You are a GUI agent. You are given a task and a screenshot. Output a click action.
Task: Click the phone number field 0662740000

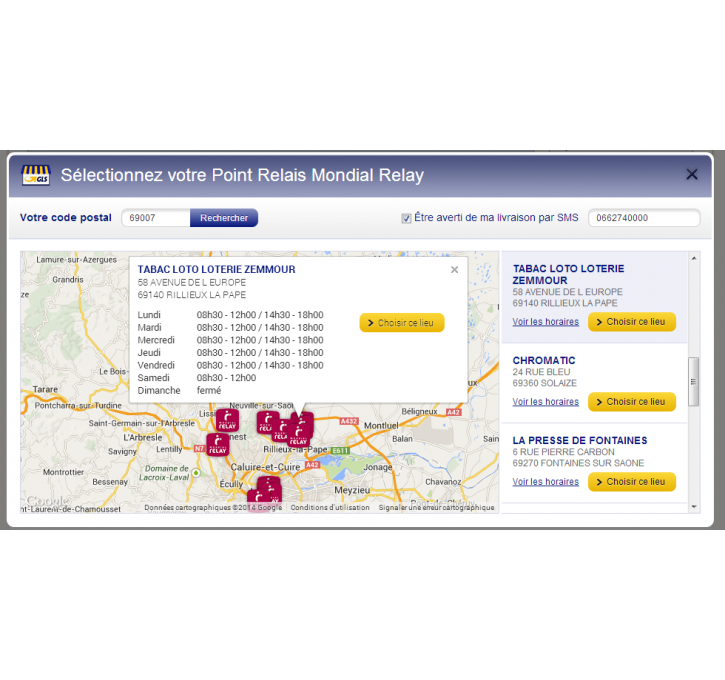(644, 218)
